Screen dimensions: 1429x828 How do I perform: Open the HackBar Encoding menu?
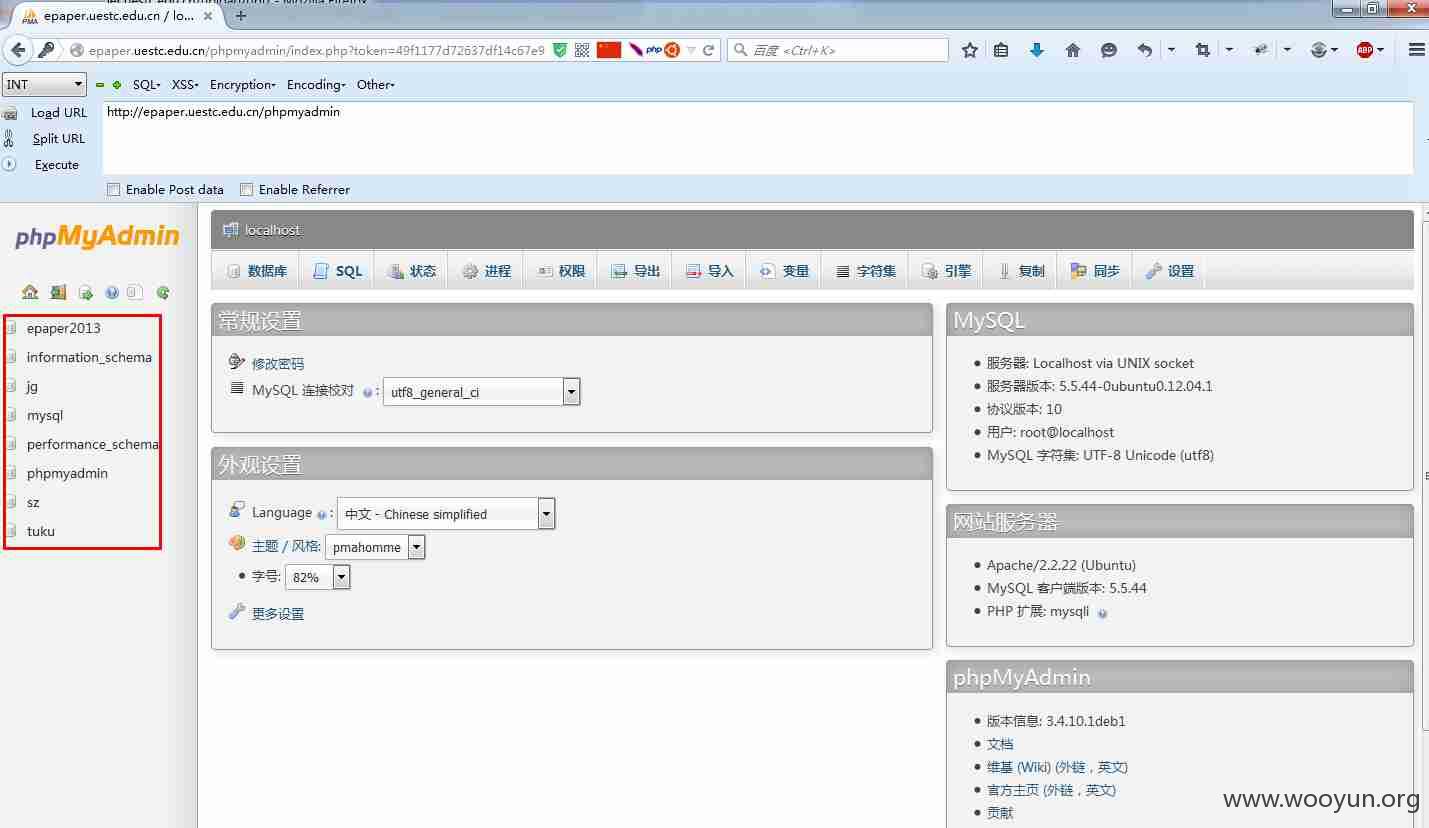(x=316, y=85)
